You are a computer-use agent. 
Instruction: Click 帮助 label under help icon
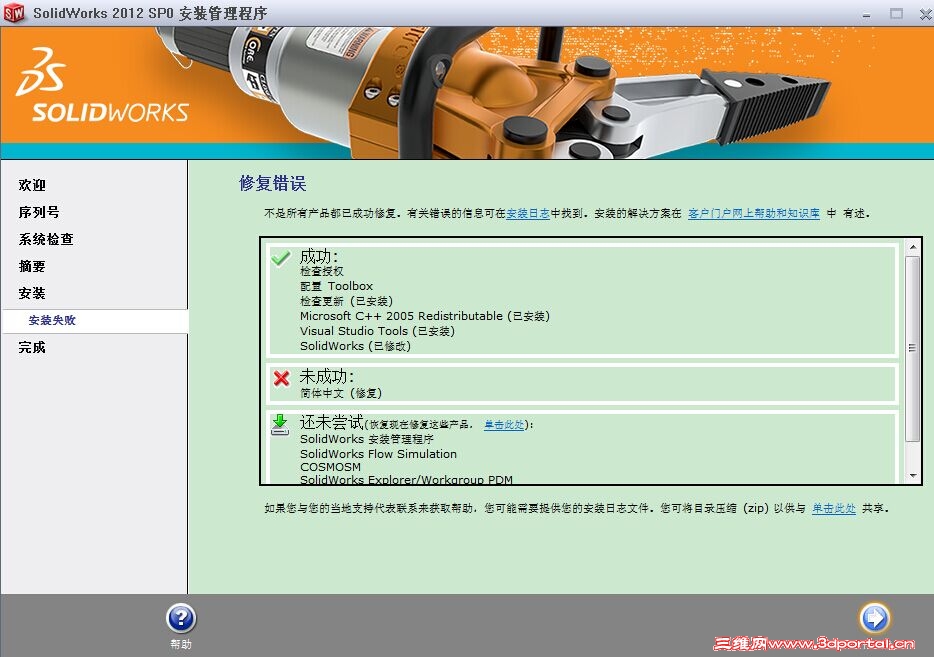pos(181,644)
